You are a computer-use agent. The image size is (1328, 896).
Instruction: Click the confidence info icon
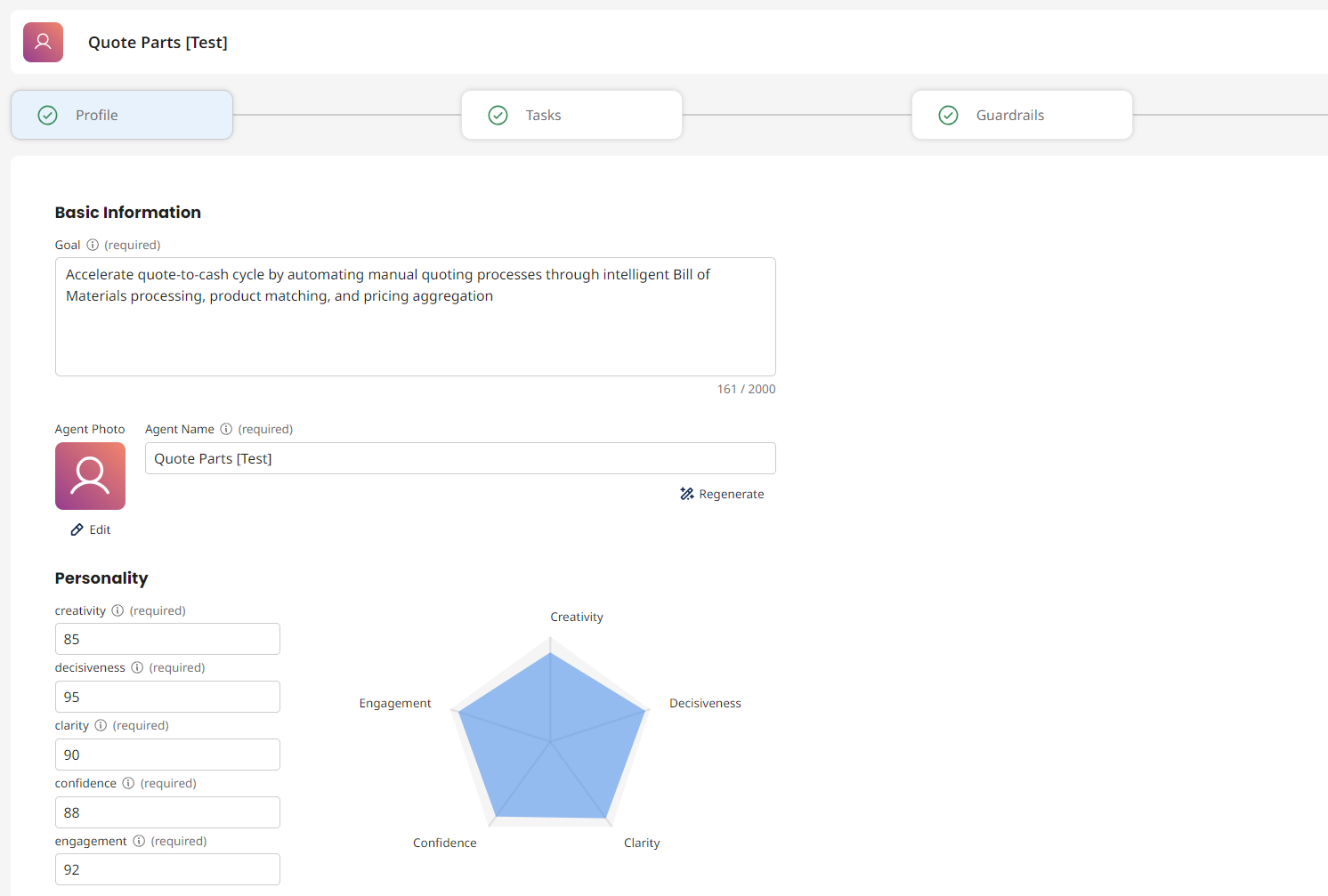pyautogui.click(x=128, y=783)
